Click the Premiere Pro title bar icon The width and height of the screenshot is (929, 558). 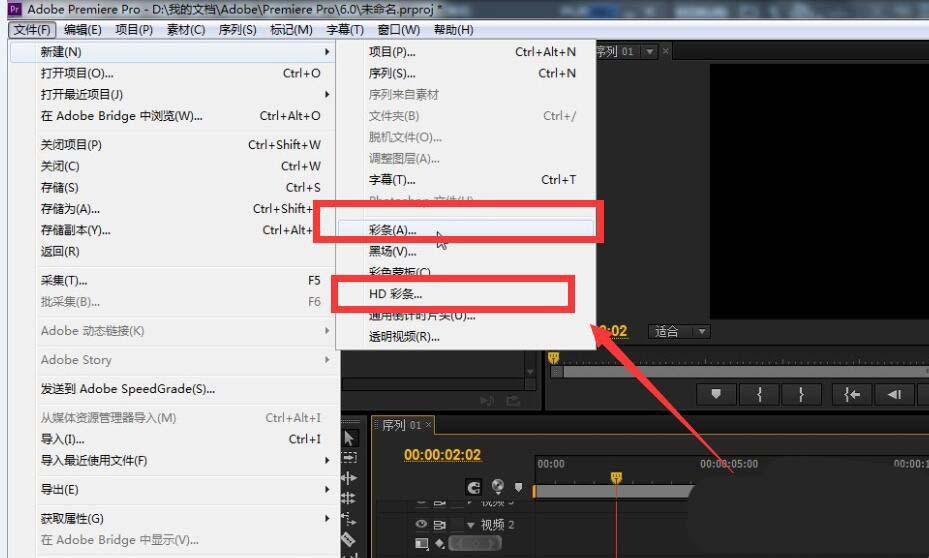click(x=15, y=9)
